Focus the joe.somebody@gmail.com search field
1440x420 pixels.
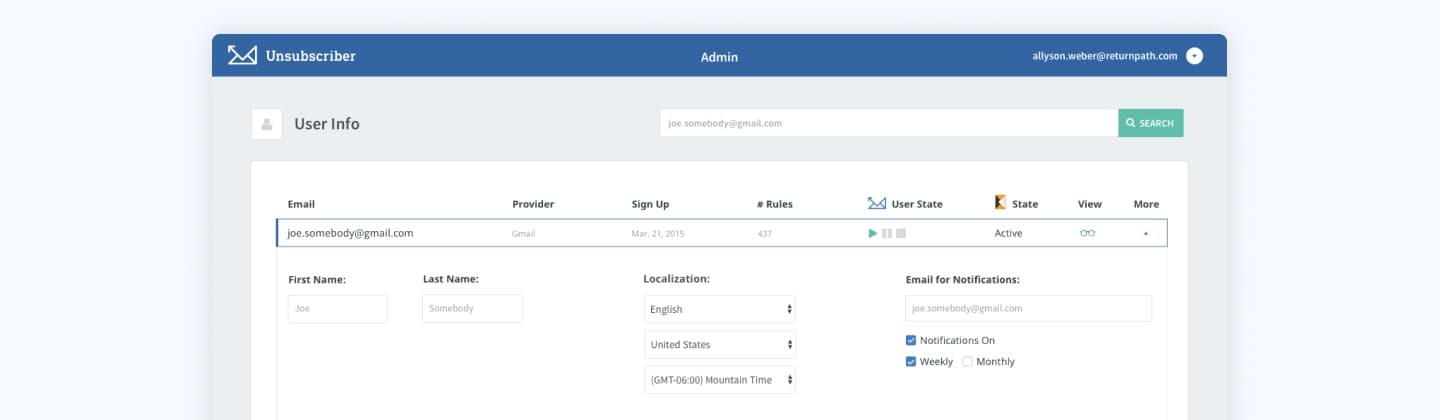click(x=889, y=123)
